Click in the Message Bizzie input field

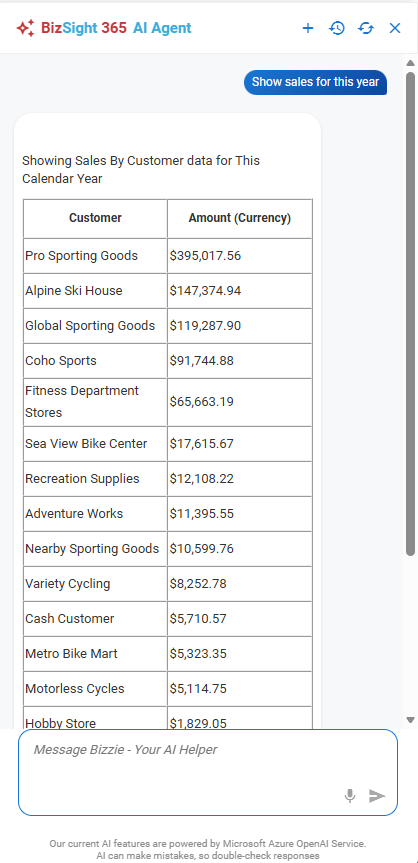(208, 772)
